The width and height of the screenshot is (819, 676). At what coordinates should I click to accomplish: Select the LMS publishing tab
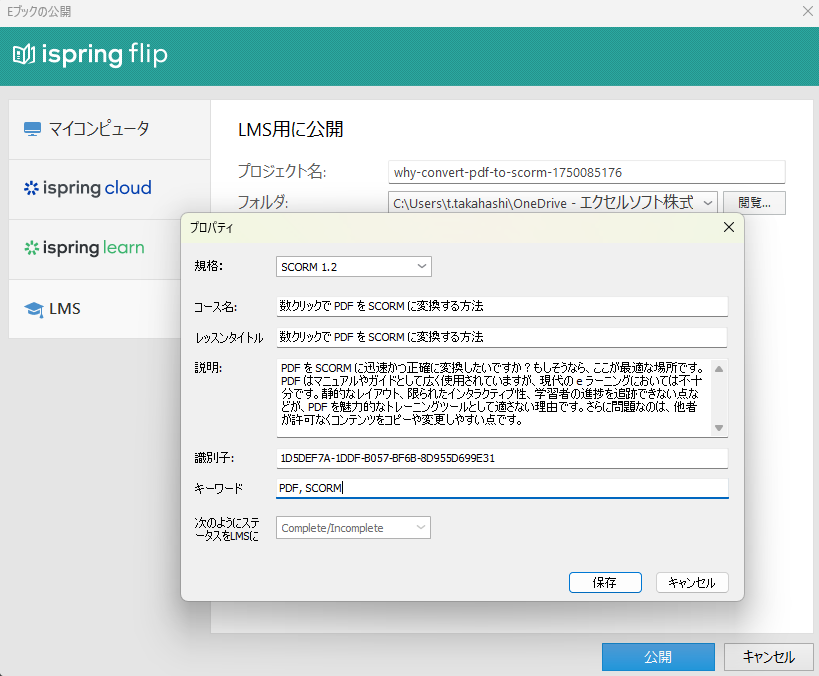point(95,309)
